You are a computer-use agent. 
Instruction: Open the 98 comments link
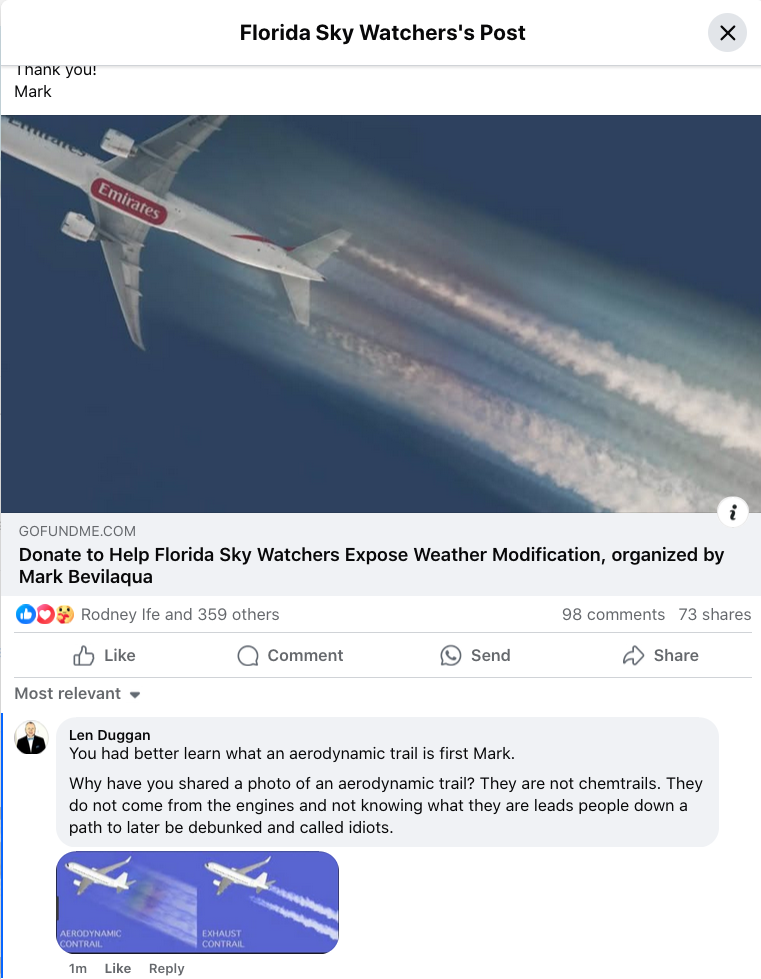click(x=613, y=614)
